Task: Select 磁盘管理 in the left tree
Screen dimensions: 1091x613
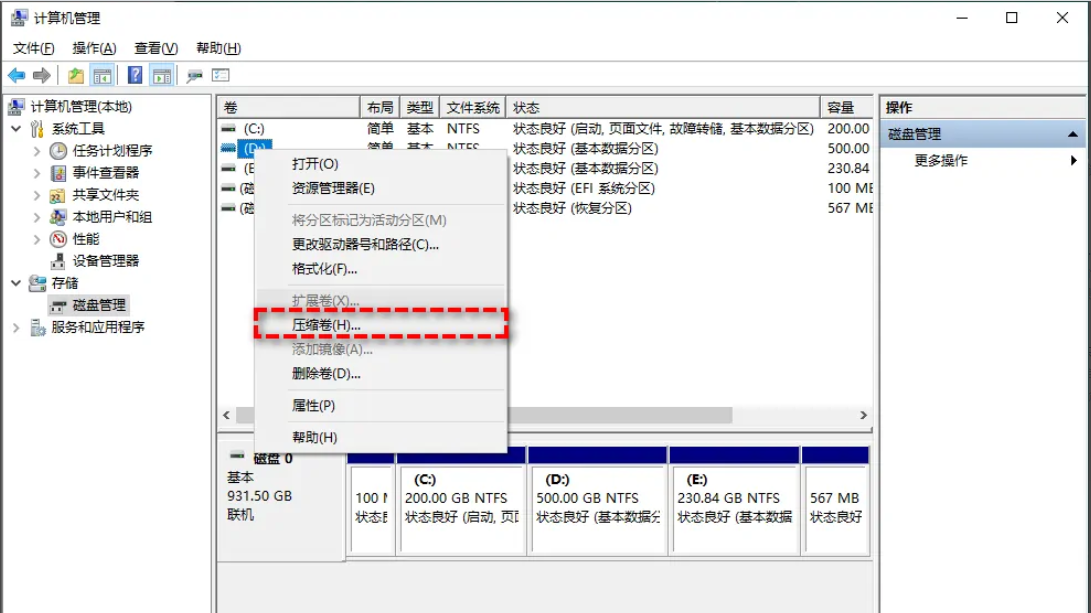Action: coord(99,305)
